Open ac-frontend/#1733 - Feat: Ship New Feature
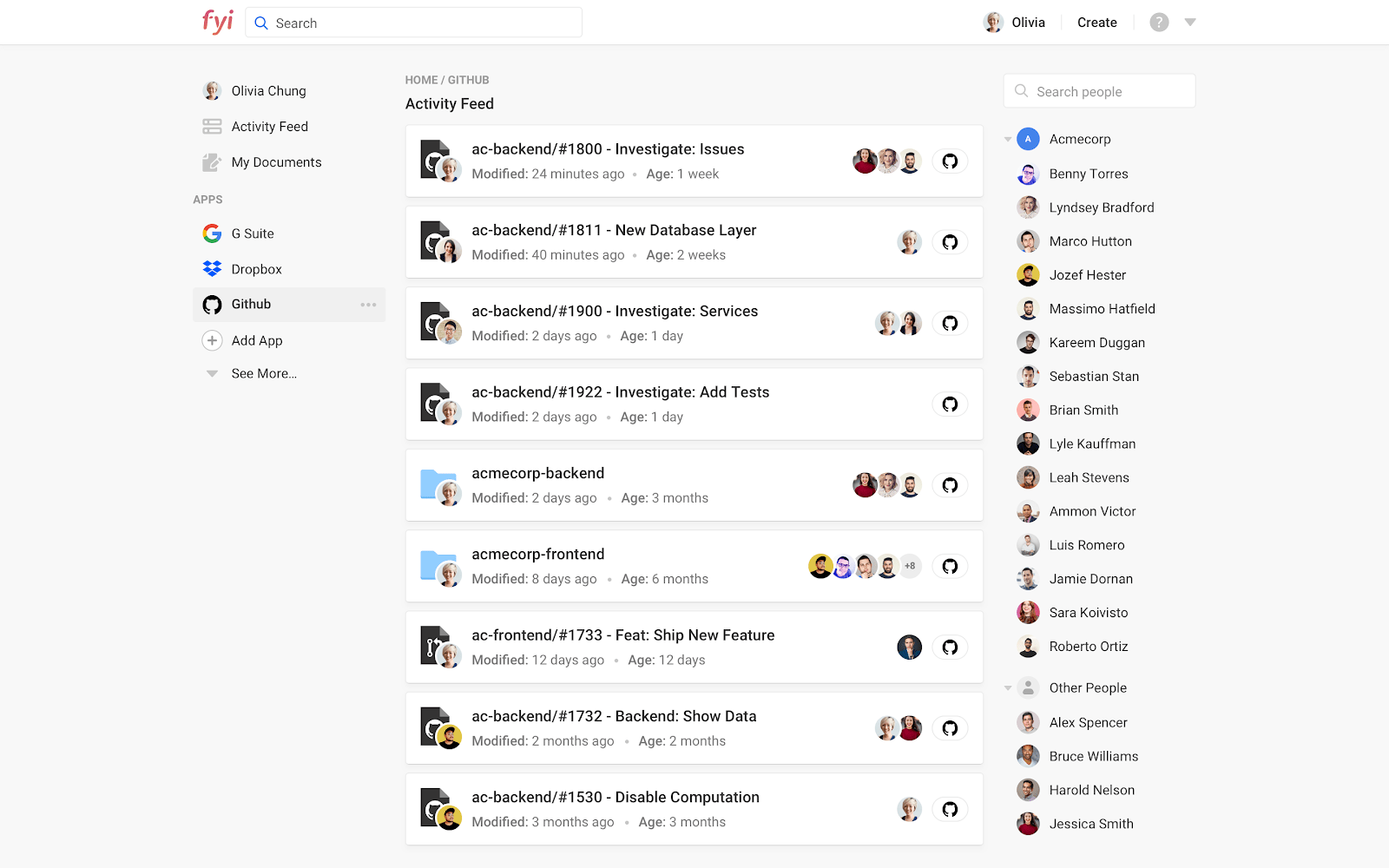This screenshot has height=868, width=1389. [623, 635]
